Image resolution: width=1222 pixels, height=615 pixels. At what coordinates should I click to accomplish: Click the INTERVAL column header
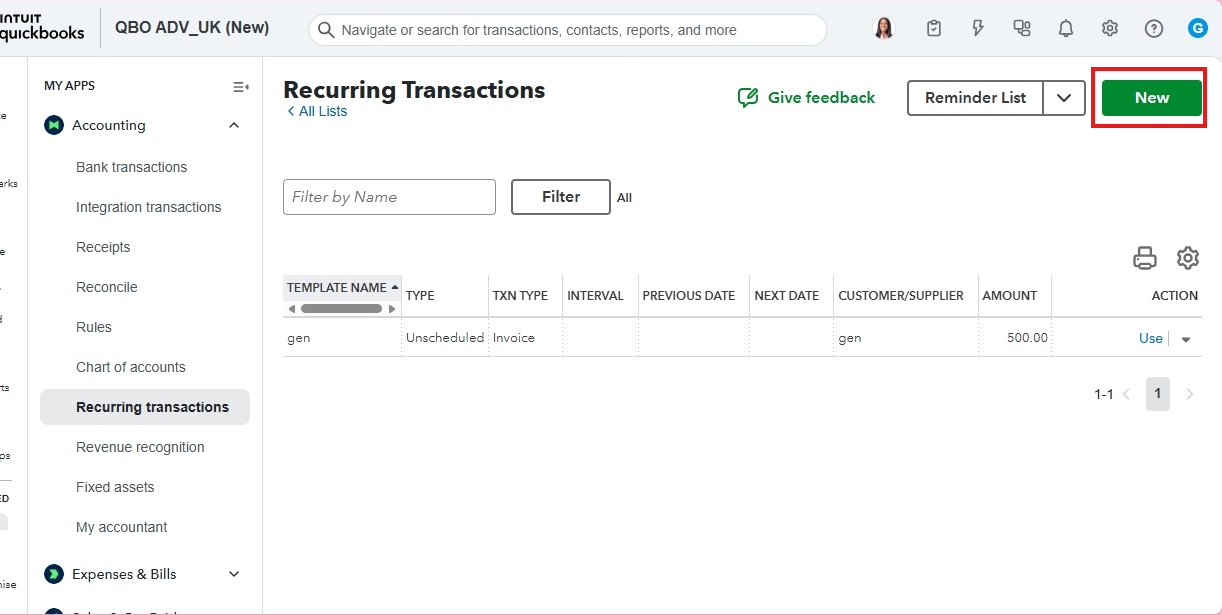click(x=595, y=296)
